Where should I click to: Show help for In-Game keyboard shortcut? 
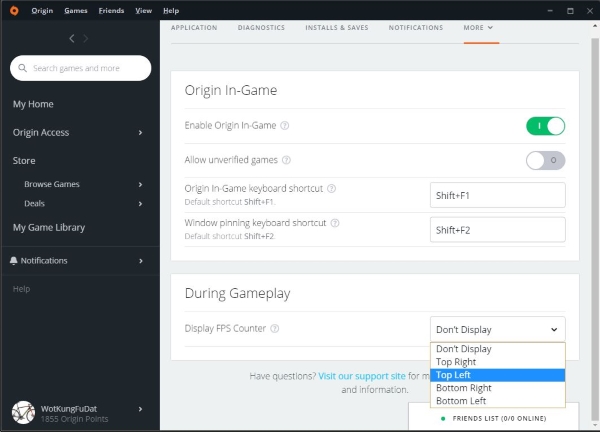coord(332,188)
